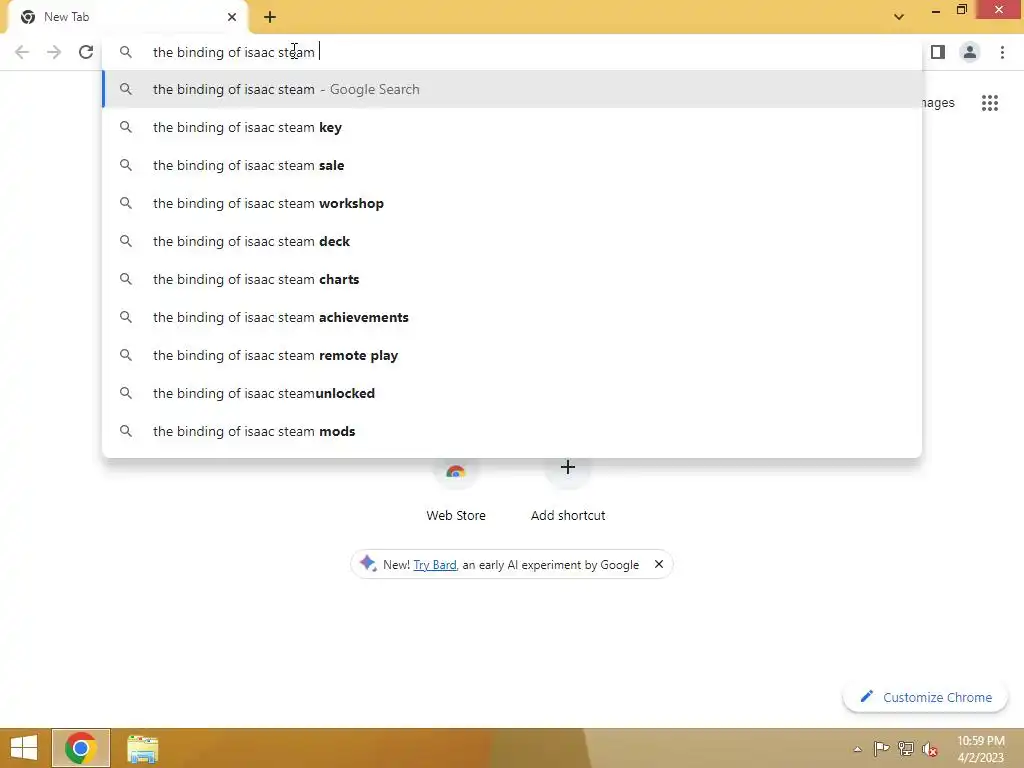Open the Try Bard link
This screenshot has height=768, width=1024.
pyautogui.click(x=435, y=565)
